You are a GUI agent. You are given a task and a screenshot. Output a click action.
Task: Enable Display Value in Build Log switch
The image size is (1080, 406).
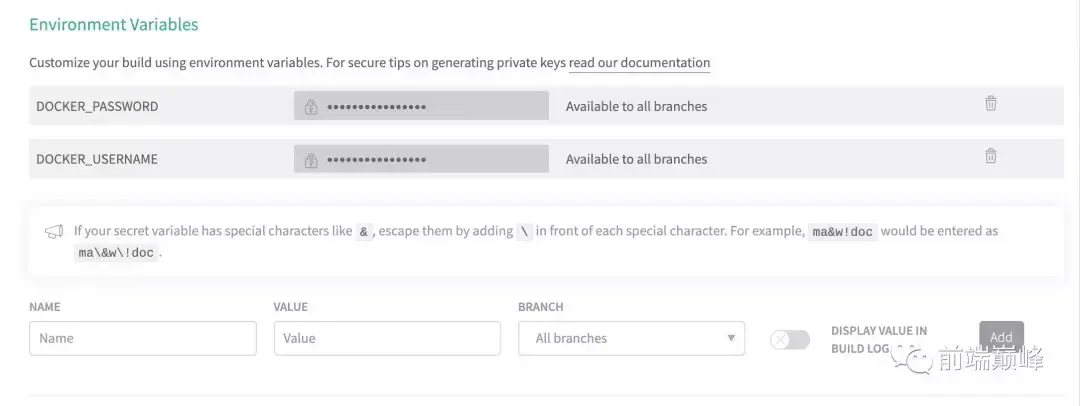(790, 340)
